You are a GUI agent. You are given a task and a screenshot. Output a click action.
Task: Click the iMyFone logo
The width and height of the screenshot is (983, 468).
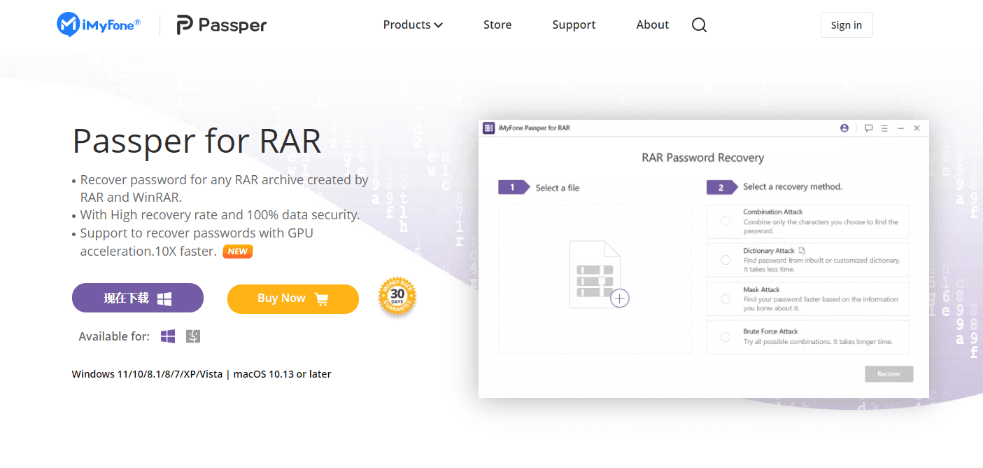(98, 25)
